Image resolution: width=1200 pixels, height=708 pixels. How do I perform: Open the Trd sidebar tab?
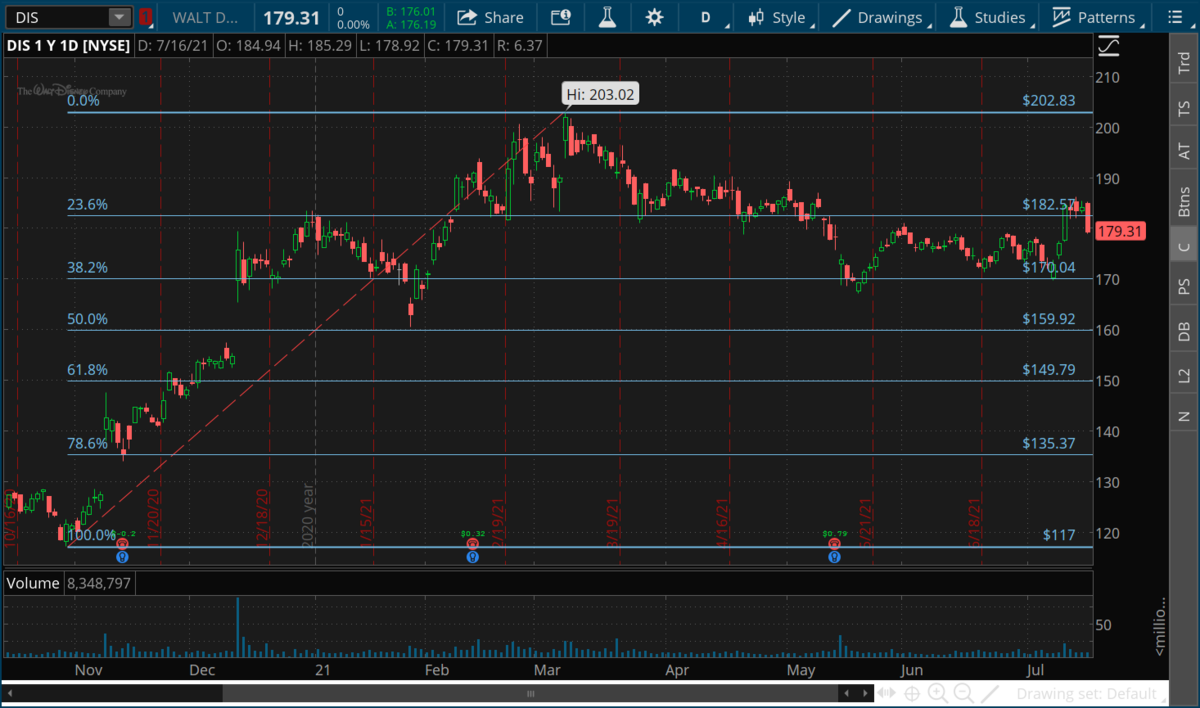pyautogui.click(x=1184, y=60)
